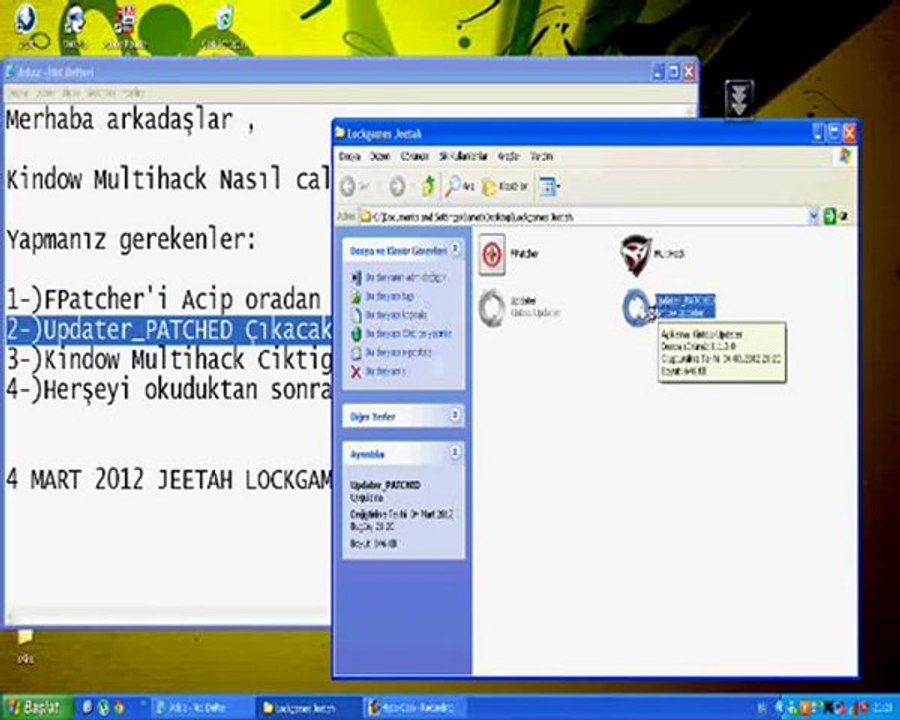Click 'Yapmanız gerekenler:' line in Notepad
Screen dimensions: 900x720
[131, 239]
